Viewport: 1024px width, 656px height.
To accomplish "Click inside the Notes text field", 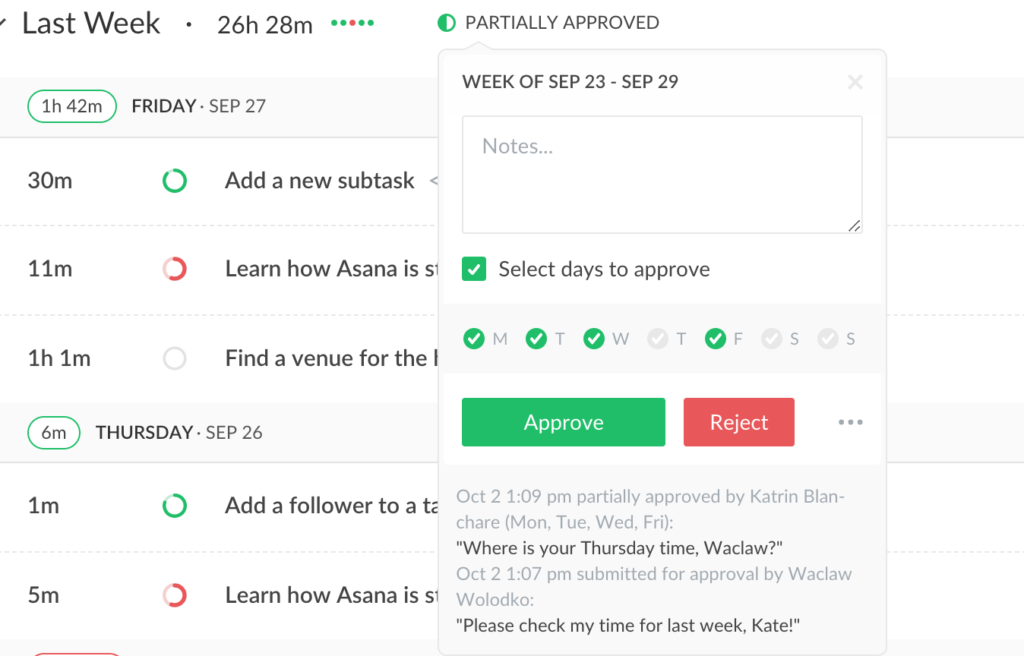I will click(661, 173).
